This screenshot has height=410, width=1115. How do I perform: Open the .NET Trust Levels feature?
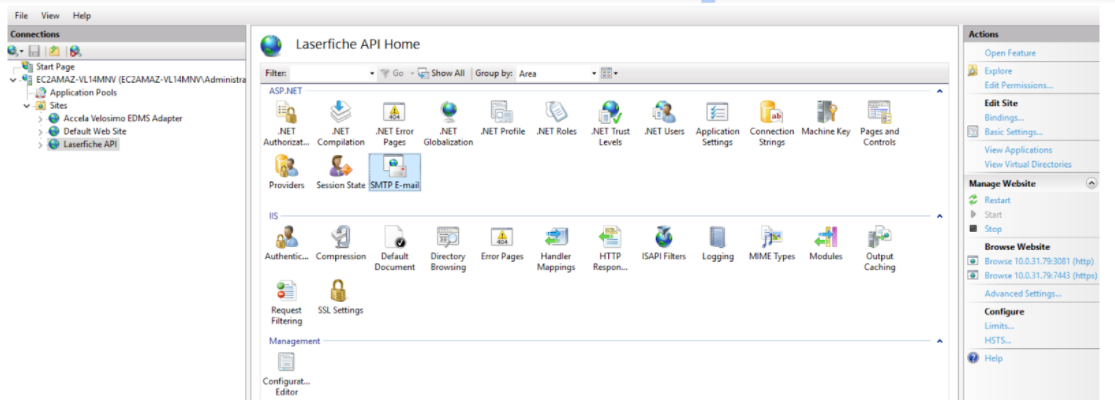pos(610,123)
